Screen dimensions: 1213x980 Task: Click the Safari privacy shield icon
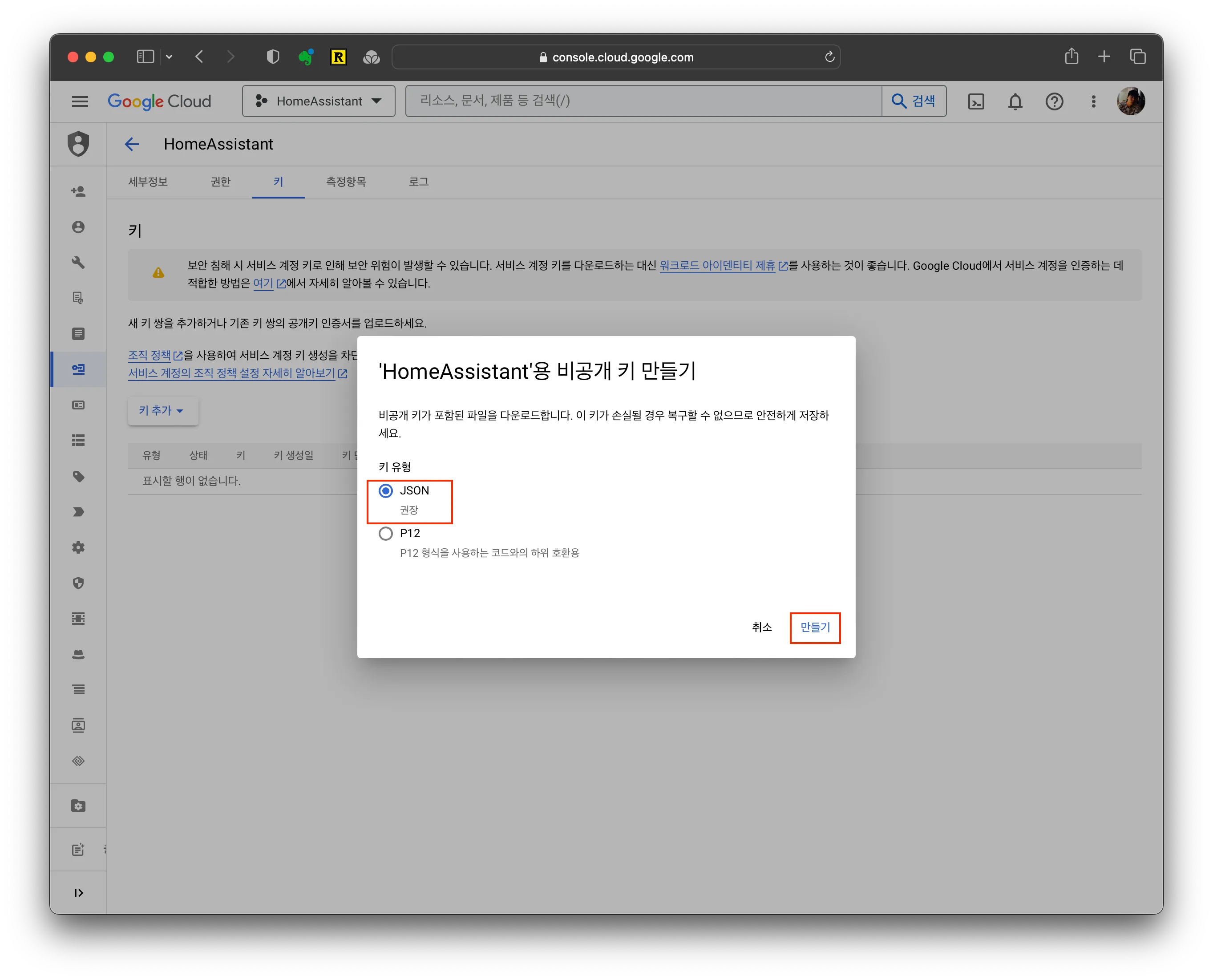click(273, 57)
